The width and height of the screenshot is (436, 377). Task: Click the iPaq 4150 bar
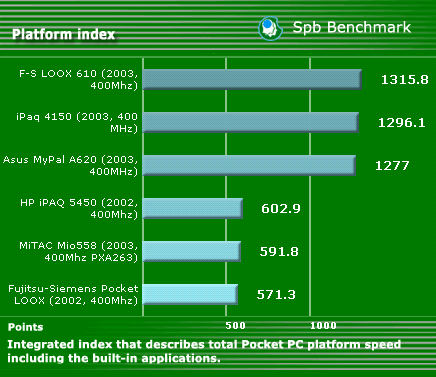pyautogui.click(x=251, y=123)
